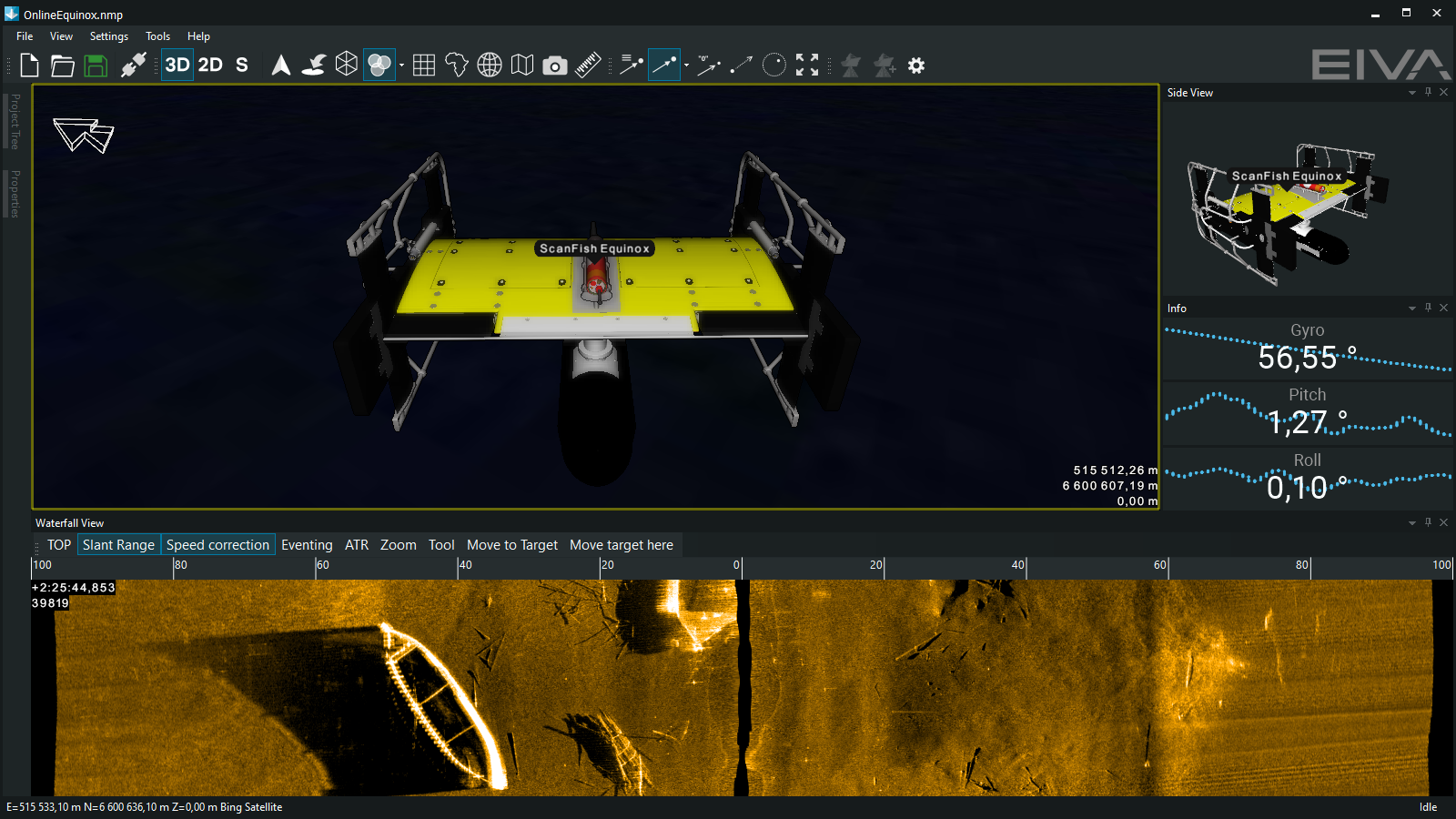
Task: Expand dropdown arrow beside overlapping circles icon
Action: 401,66
